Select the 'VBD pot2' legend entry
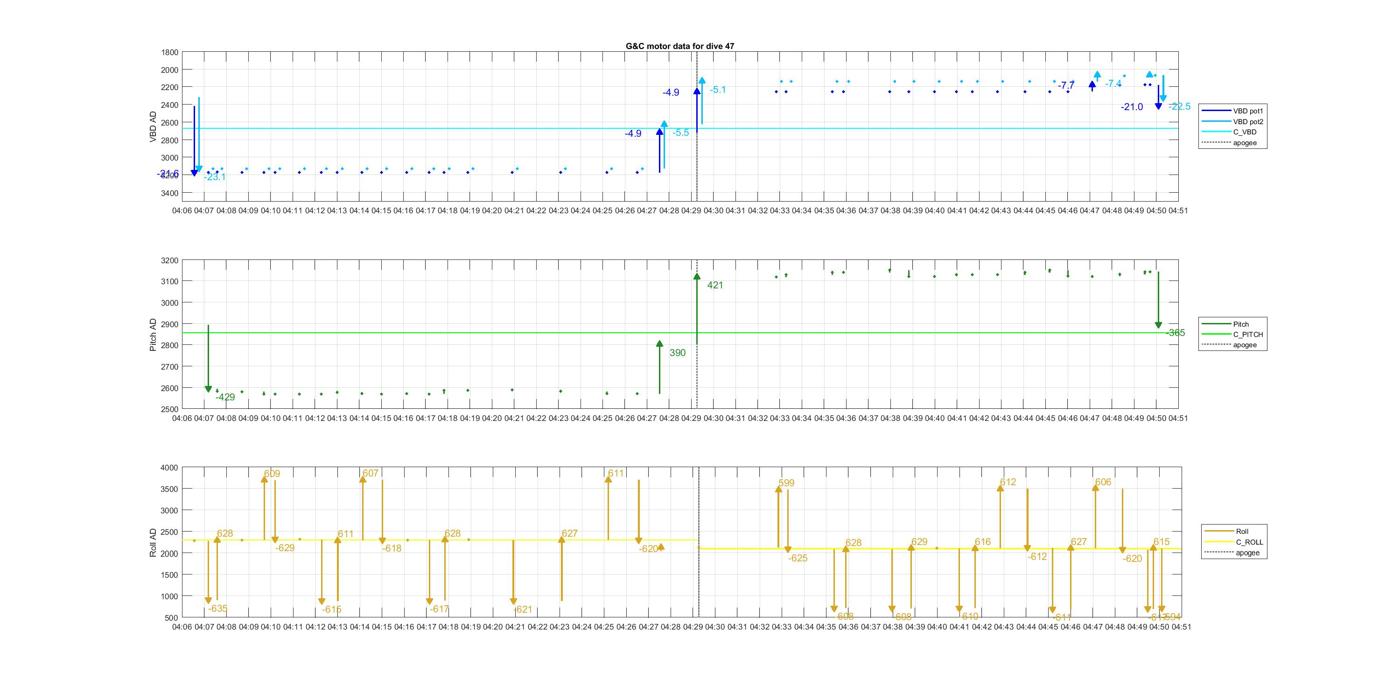 click(x=1235, y=121)
